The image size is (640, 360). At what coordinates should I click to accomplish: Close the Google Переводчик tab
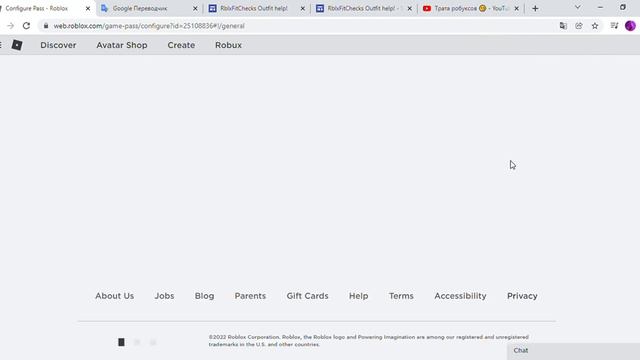195,8
